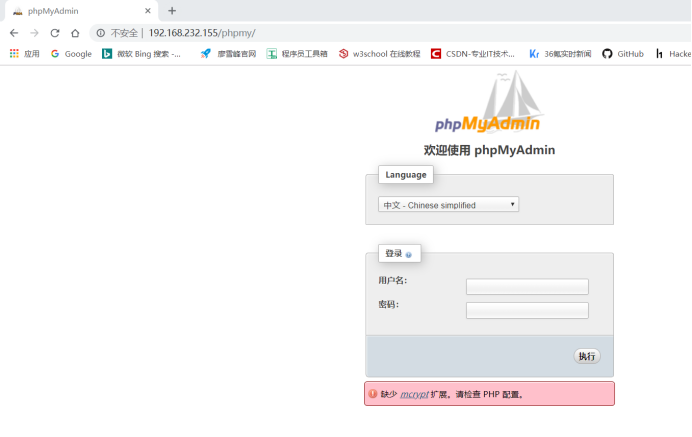Follow the mcrypt link in the error
Screen dimensions: 692x437
(x=414, y=394)
